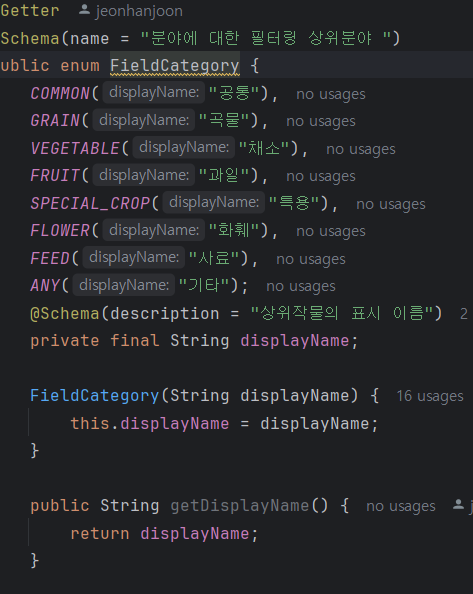Click this.displayName in the constructor body
This screenshot has width=473, height=594.
(150, 423)
